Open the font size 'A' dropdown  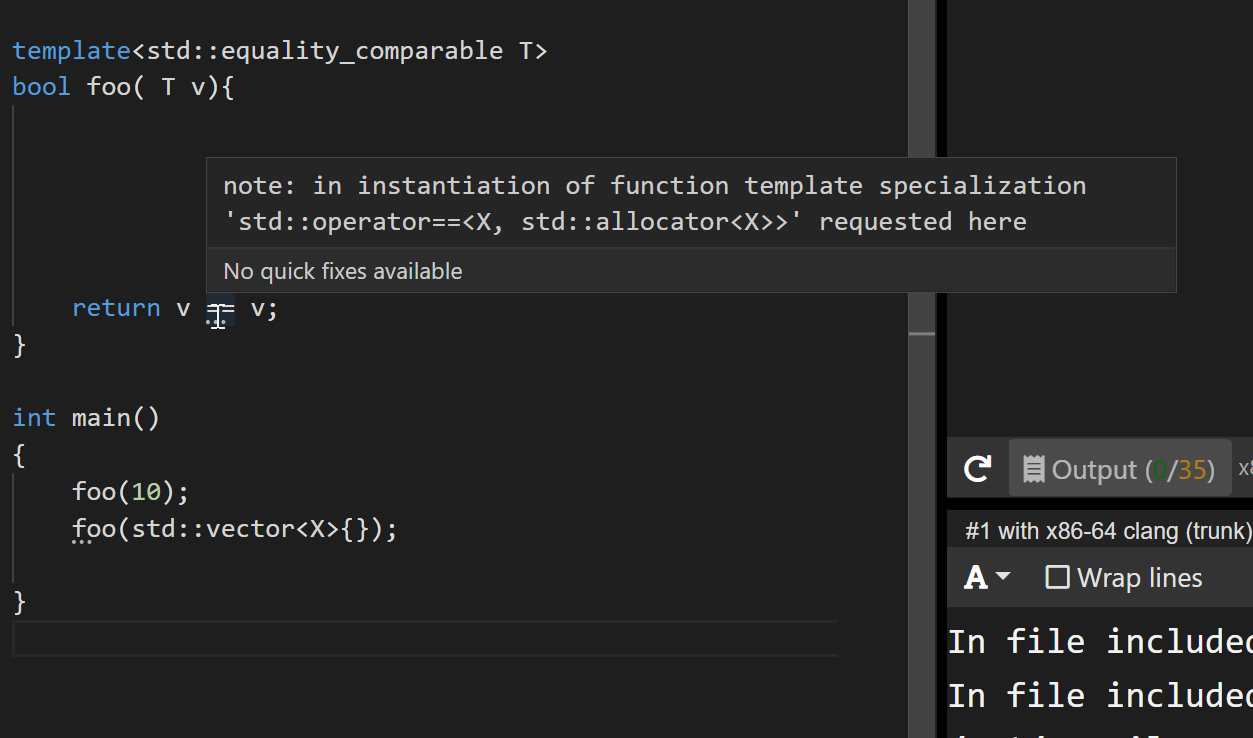(x=986, y=578)
